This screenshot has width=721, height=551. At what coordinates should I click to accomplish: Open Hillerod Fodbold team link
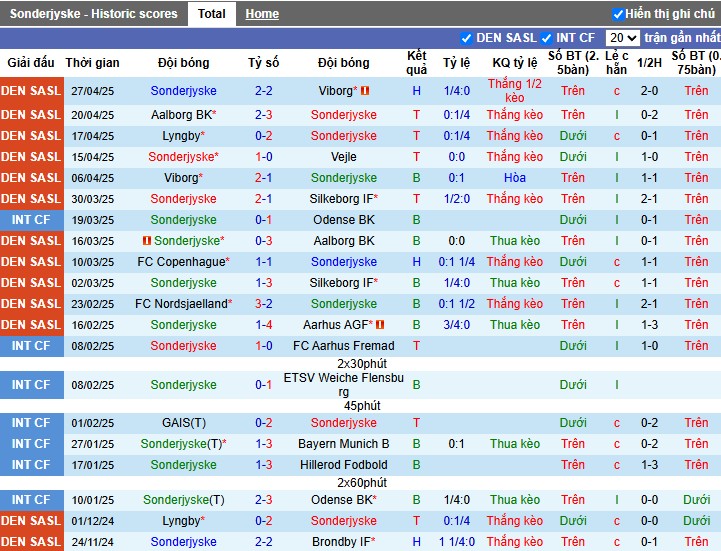click(x=343, y=465)
